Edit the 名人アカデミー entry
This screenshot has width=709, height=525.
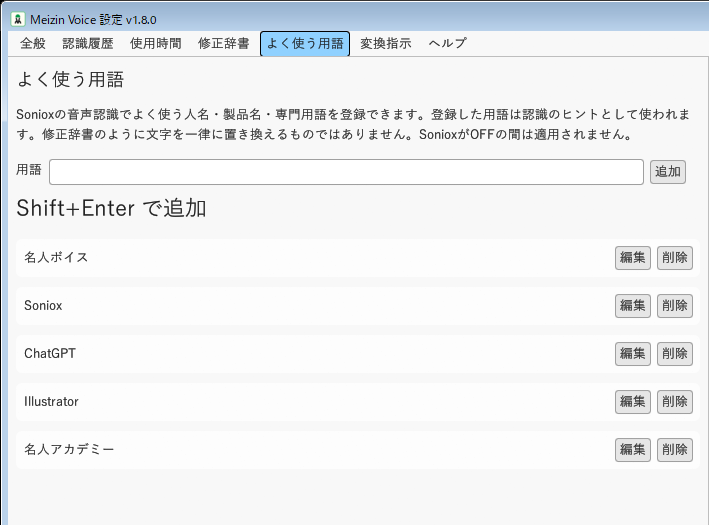(x=633, y=449)
